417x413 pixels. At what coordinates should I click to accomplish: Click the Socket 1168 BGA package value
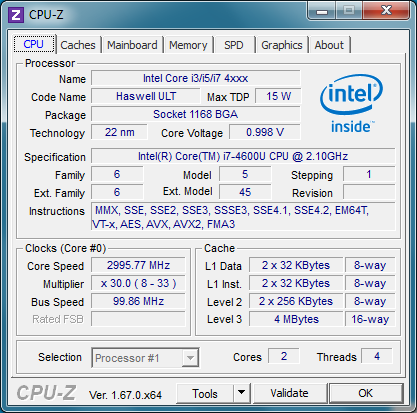coord(196,114)
